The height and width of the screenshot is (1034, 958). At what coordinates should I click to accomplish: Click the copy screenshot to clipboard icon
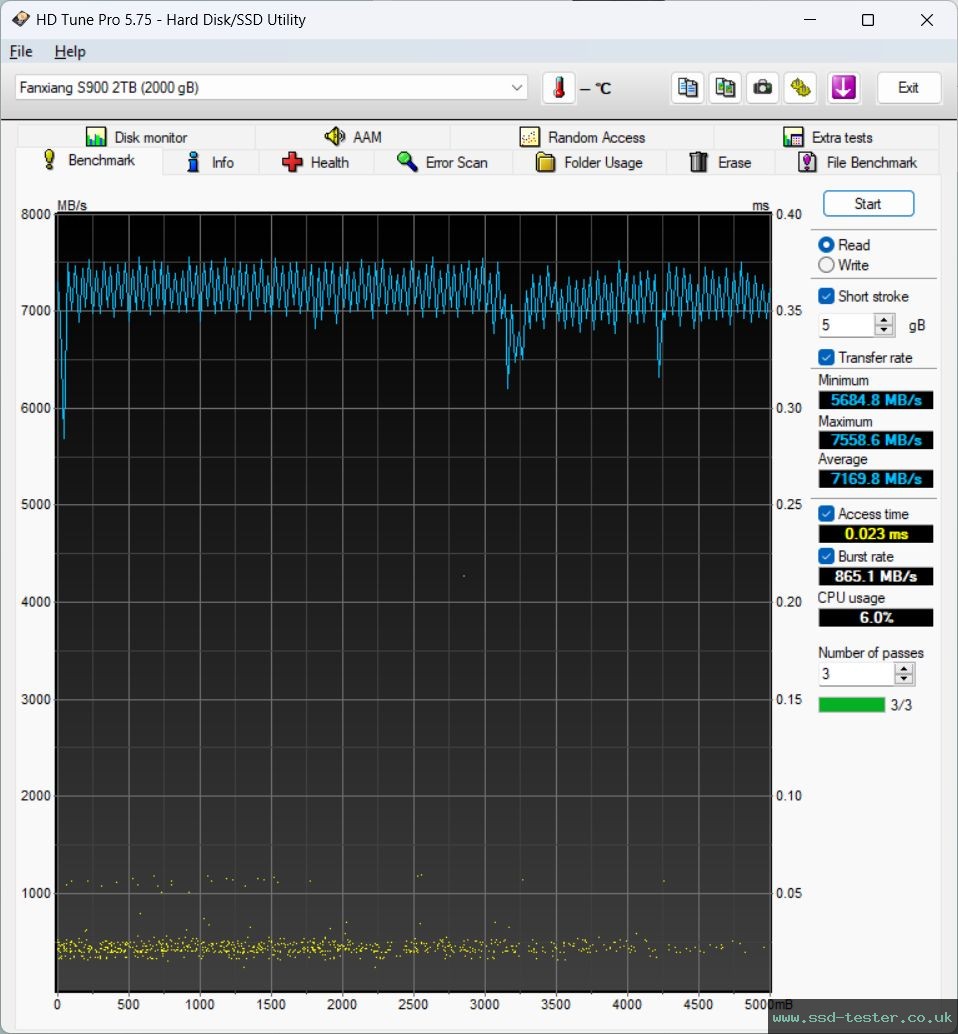[x=725, y=88]
